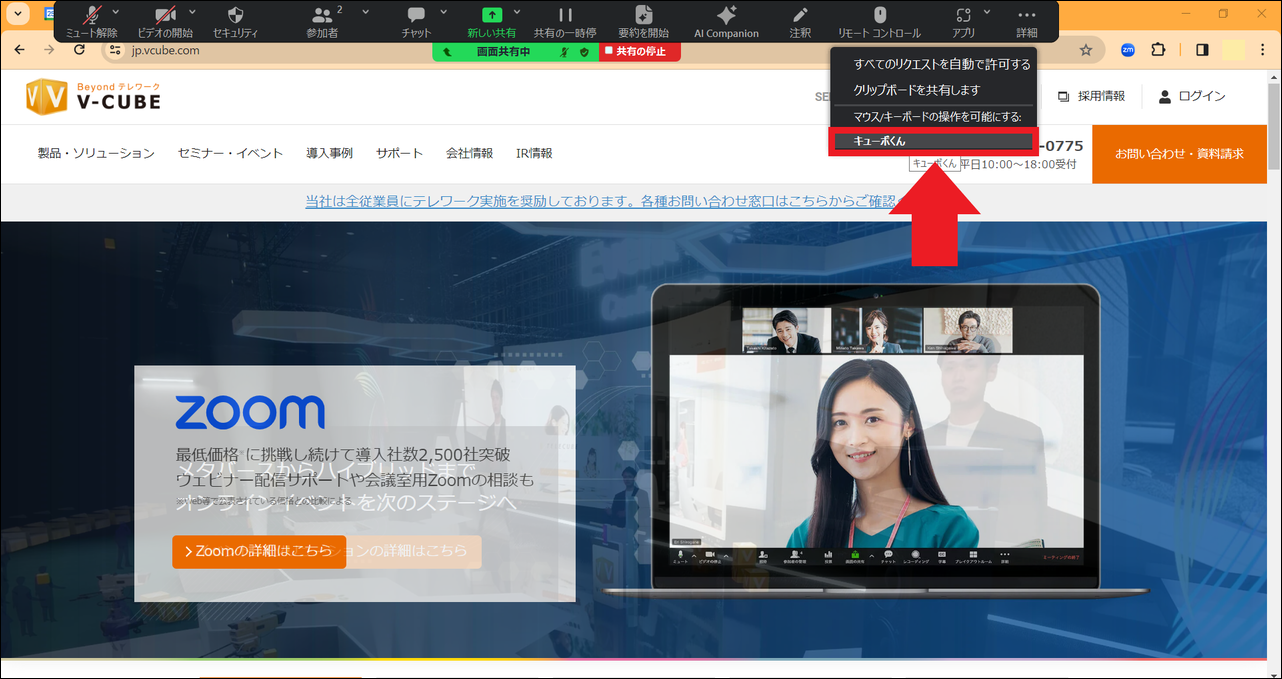
Task: Click the V-CUBE logo
Action: (x=93, y=96)
